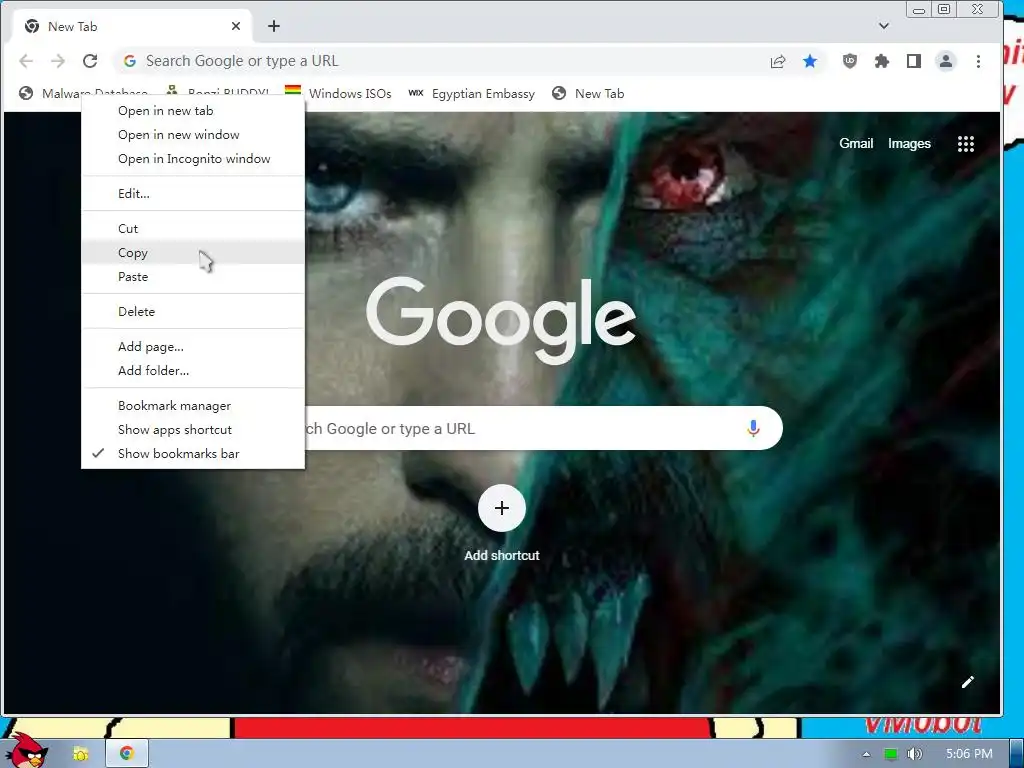Choose Add page... menu entry

click(x=193, y=347)
